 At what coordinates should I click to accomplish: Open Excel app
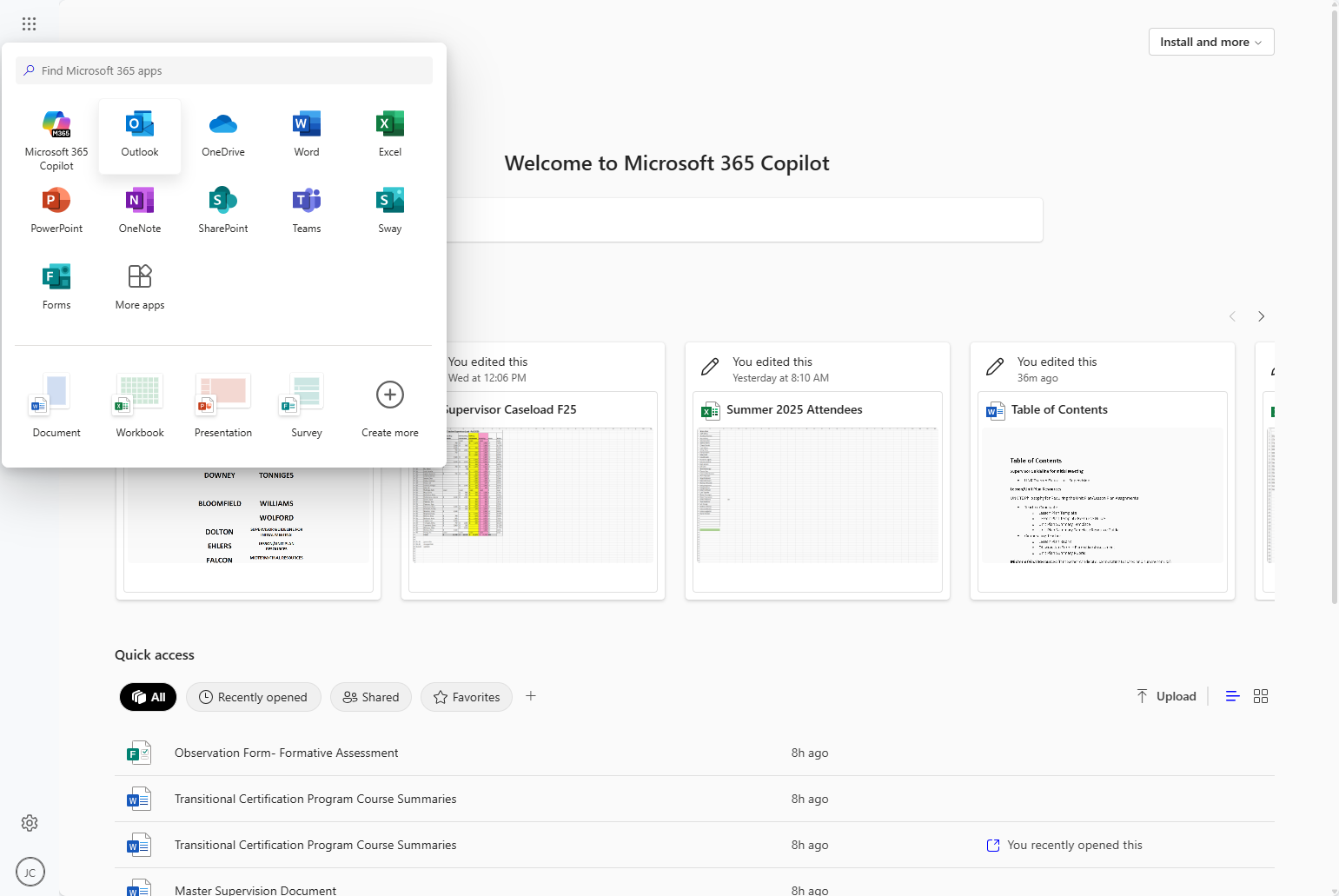coord(390,136)
